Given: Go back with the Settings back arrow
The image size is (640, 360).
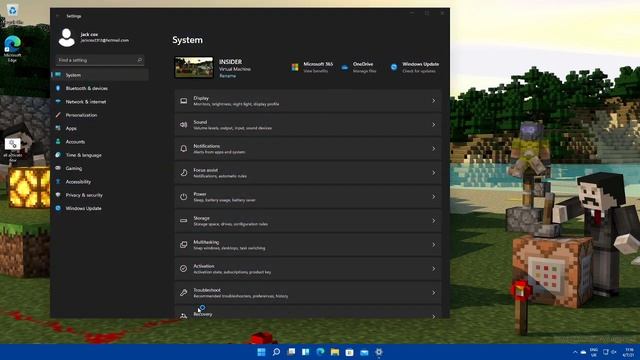Looking at the screenshot, I should (x=58, y=16).
